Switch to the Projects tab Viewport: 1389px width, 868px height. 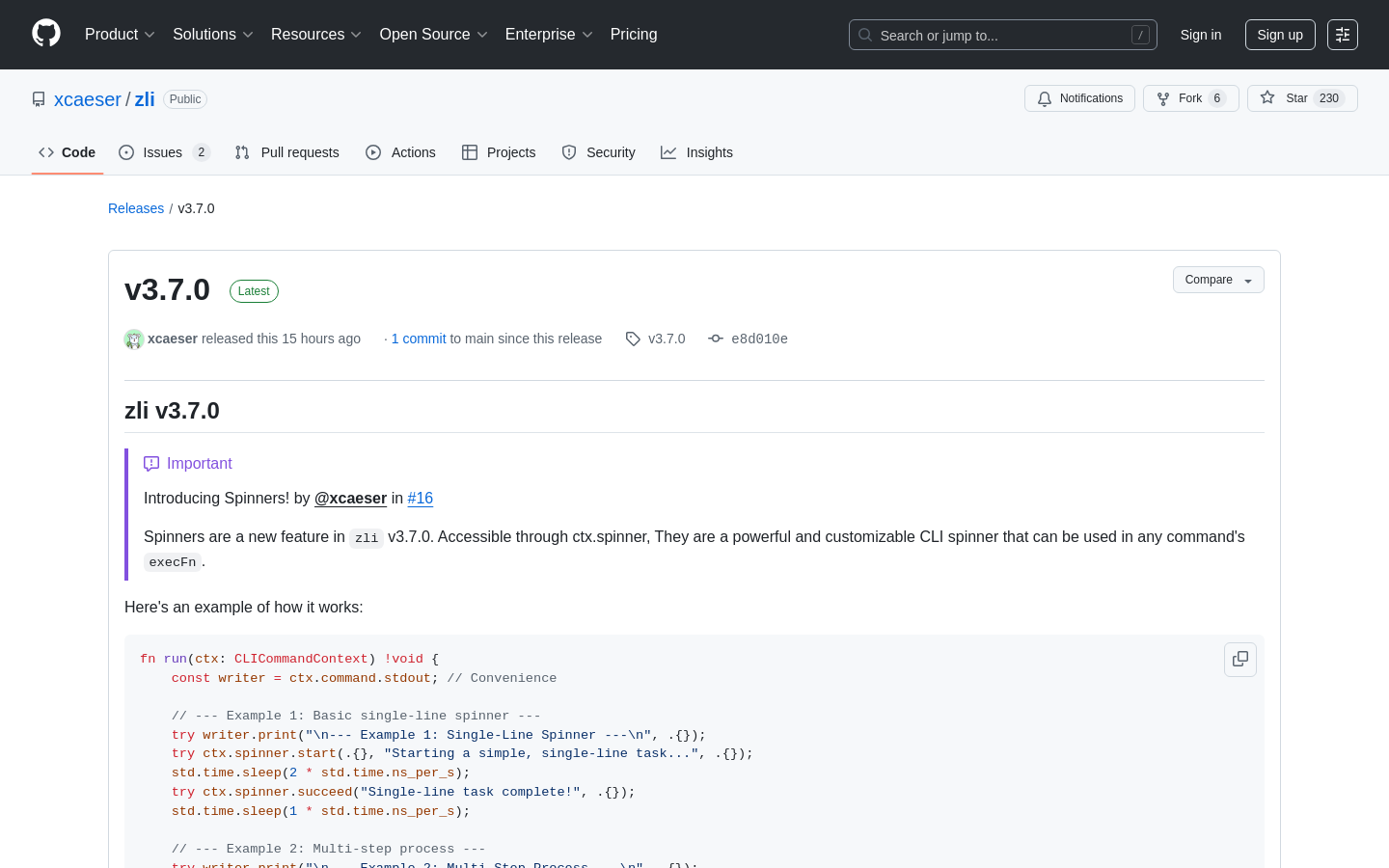click(x=499, y=152)
